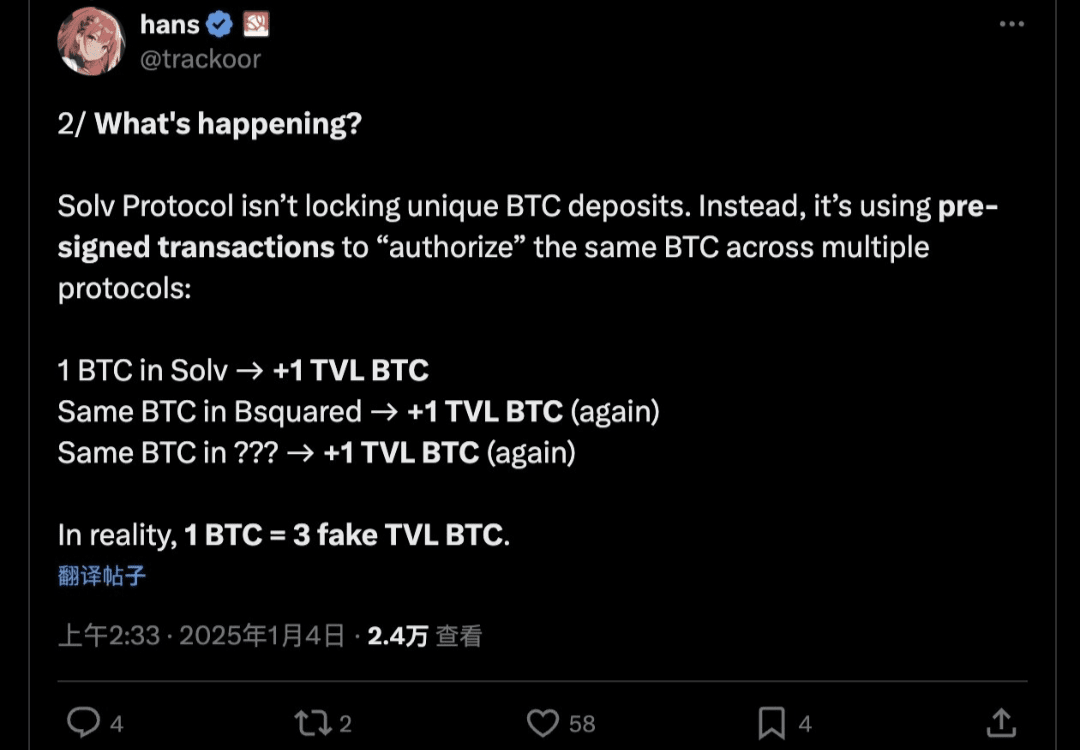Click the retweet count 2
Screen dimensions: 1080x750
click(345, 724)
